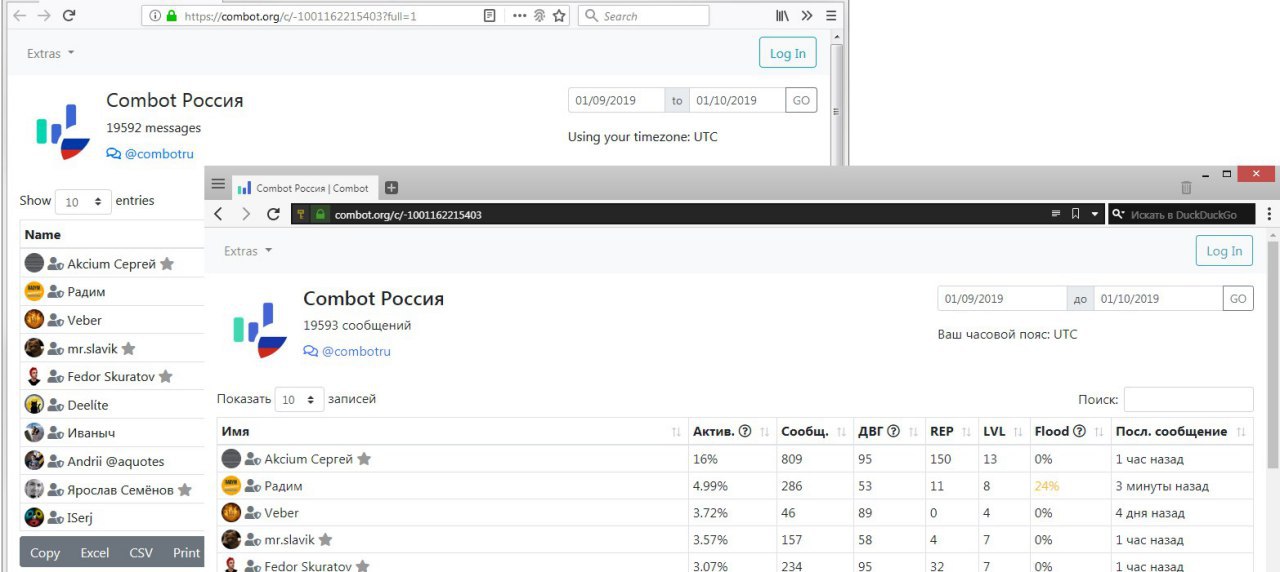Go back in the Firefox window

(19, 16)
